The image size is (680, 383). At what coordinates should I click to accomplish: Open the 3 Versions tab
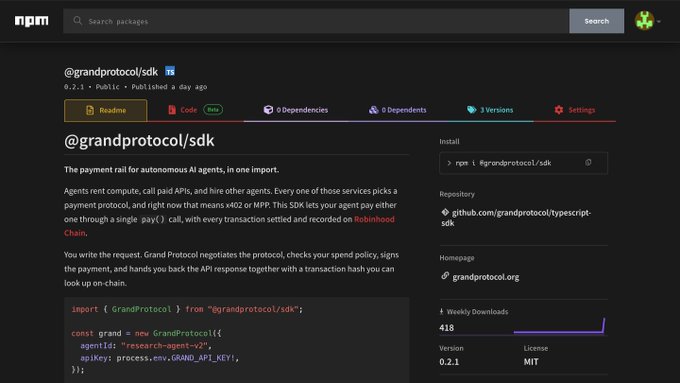pos(490,110)
